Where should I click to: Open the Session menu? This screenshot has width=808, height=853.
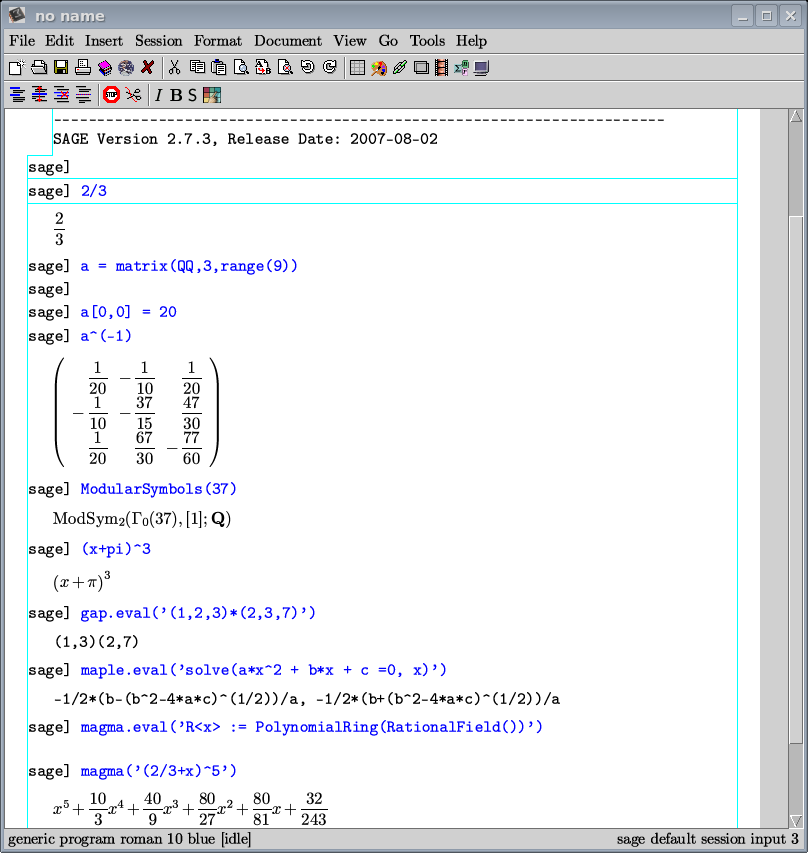point(158,41)
